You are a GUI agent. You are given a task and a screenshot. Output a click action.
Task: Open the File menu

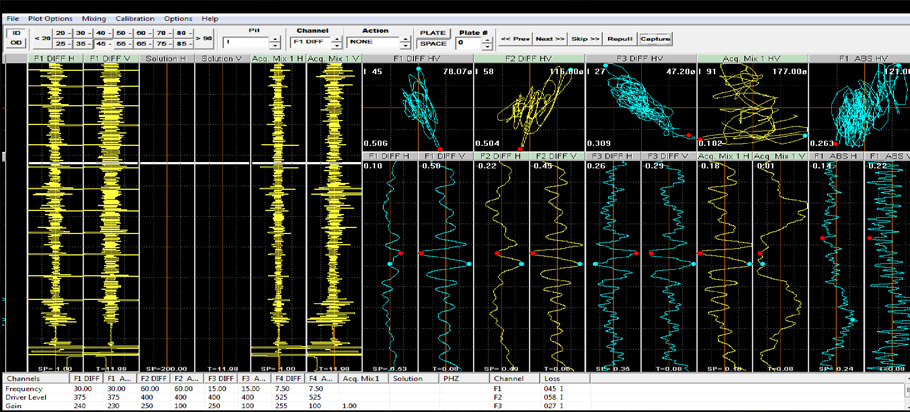(12, 18)
